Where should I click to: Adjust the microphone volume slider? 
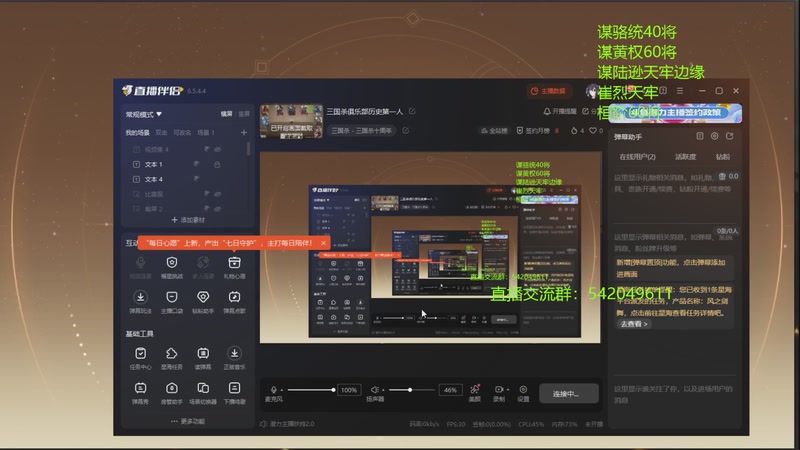click(311, 390)
